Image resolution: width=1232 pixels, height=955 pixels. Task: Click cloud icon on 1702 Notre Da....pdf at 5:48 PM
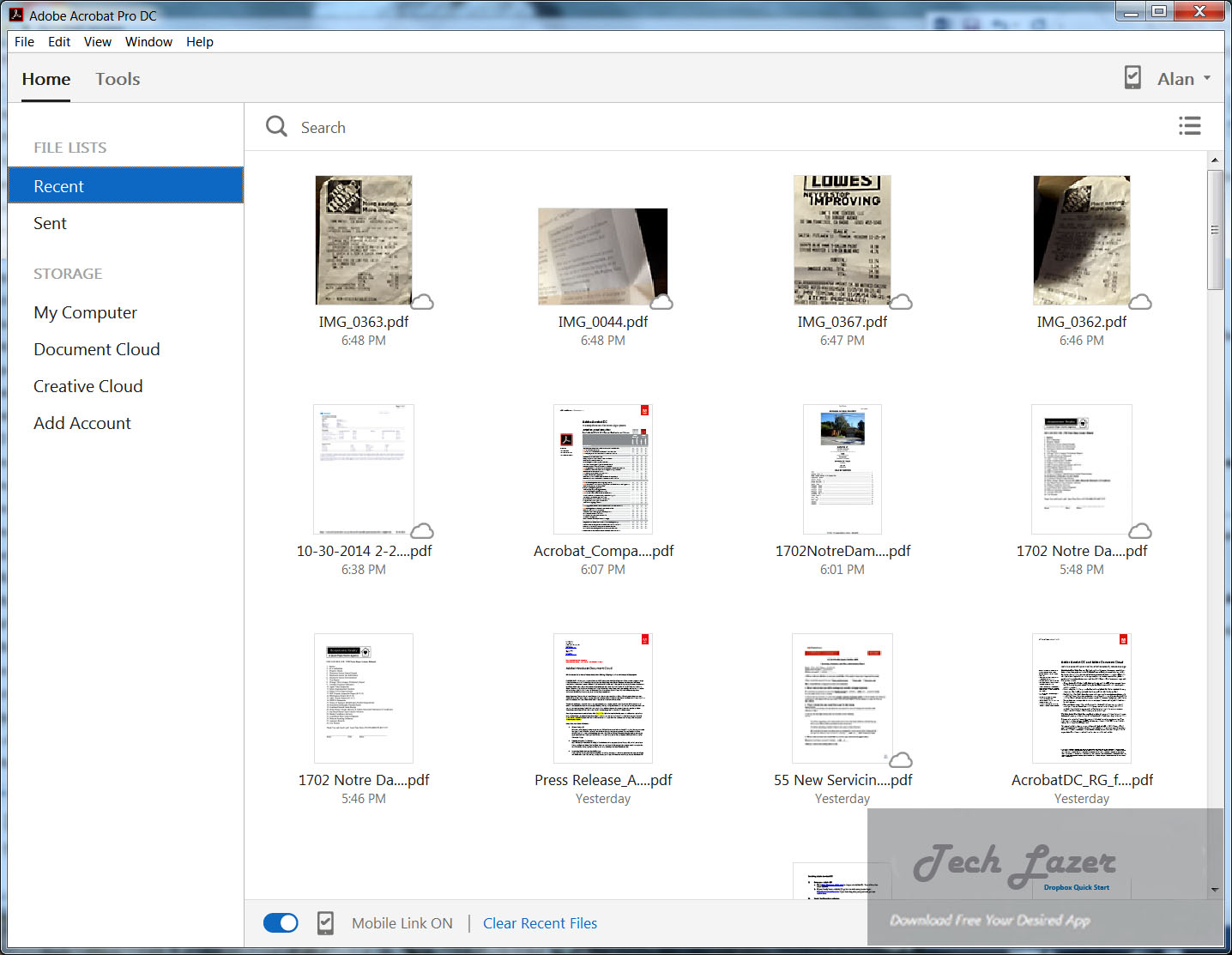[x=1140, y=531]
